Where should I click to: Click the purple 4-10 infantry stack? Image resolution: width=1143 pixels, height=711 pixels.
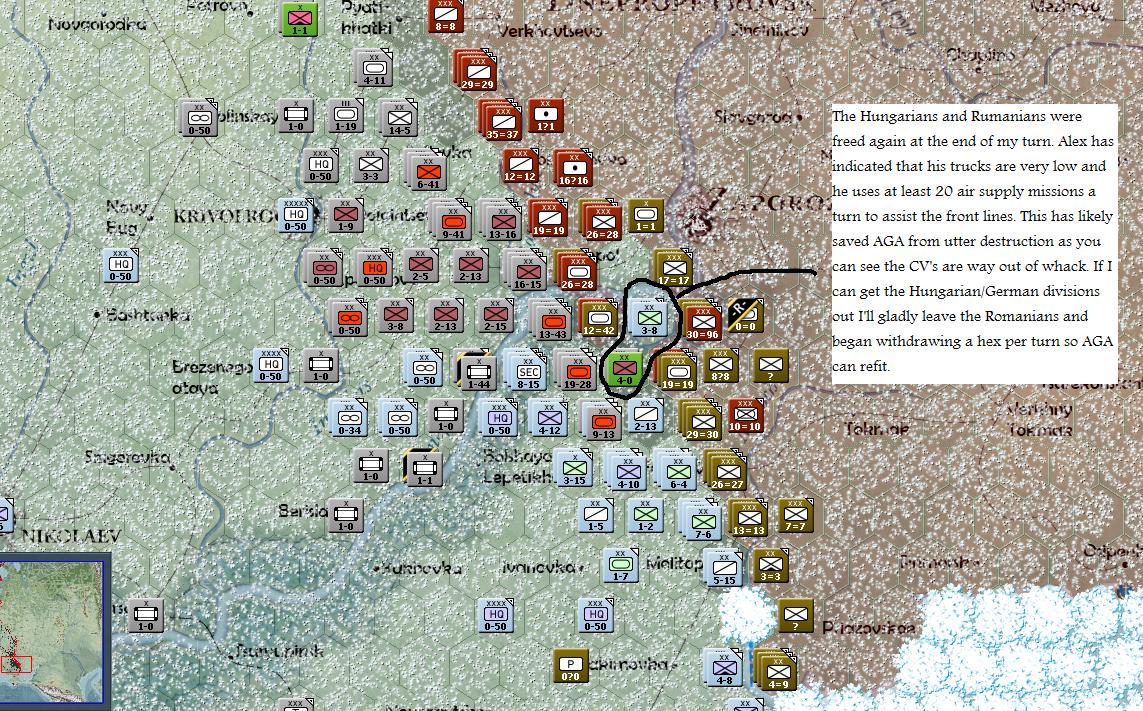[x=626, y=470]
